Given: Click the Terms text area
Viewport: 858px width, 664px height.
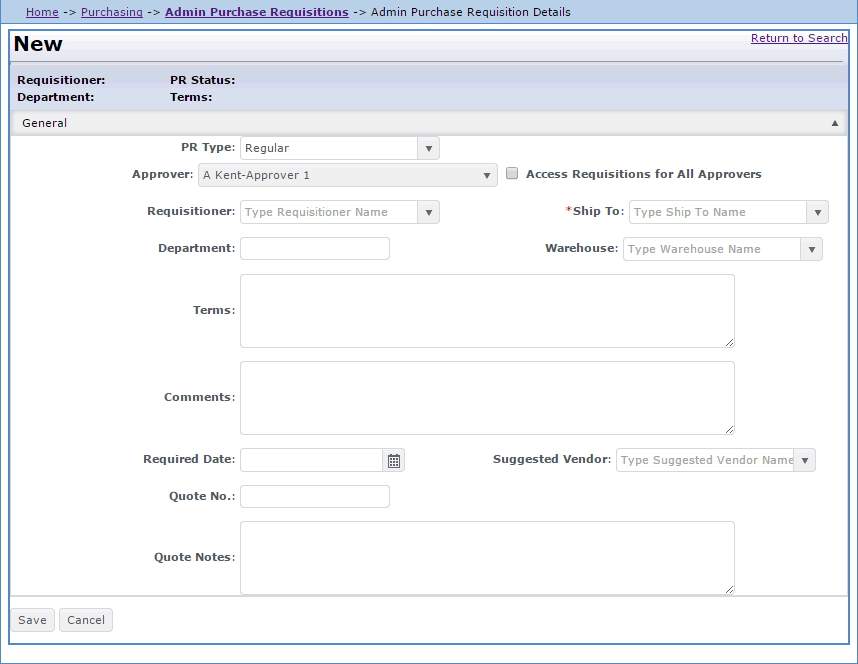Looking at the screenshot, I should tap(486, 310).
